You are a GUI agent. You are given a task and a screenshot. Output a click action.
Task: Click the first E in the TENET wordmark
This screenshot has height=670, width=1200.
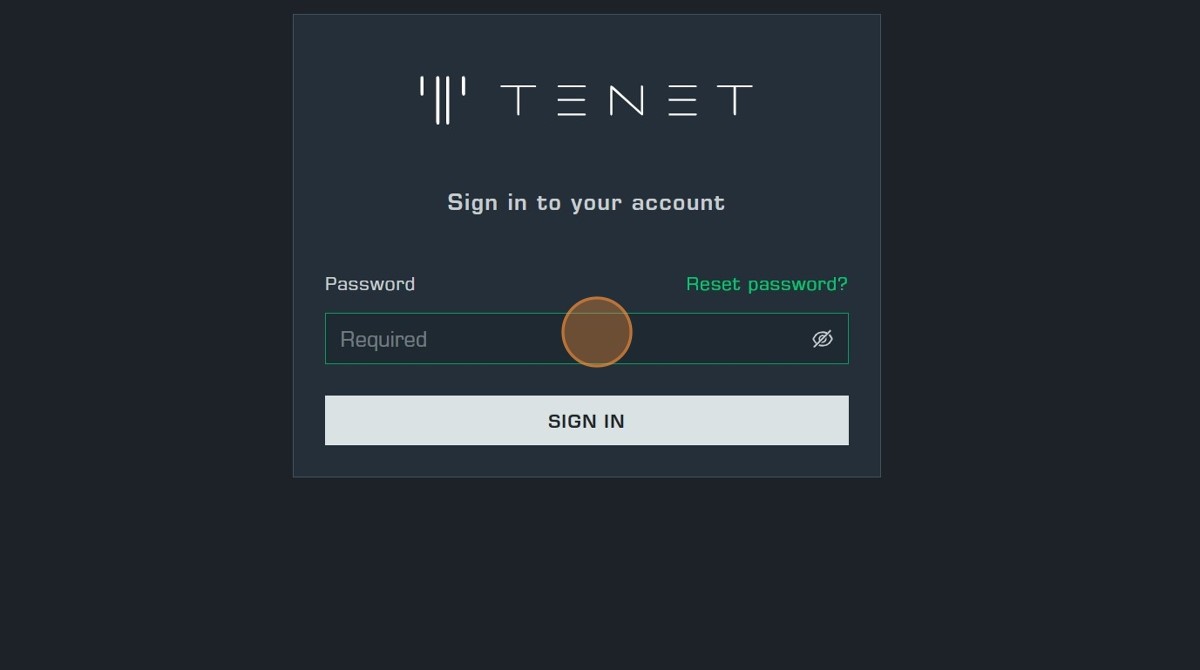click(571, 100)
